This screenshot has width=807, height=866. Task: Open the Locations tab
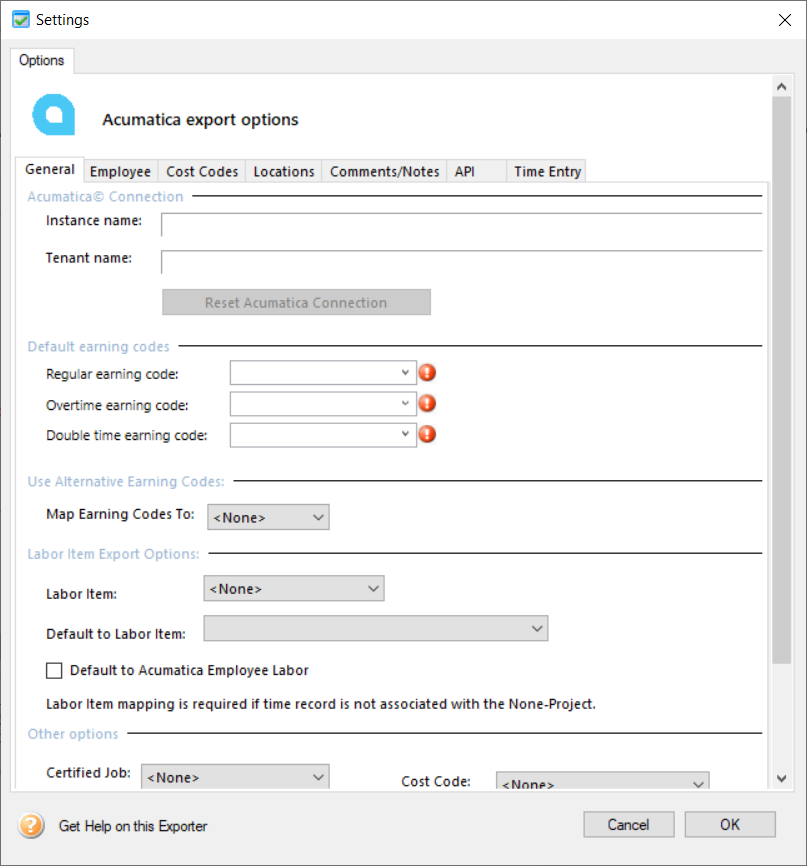pos(284,172)
